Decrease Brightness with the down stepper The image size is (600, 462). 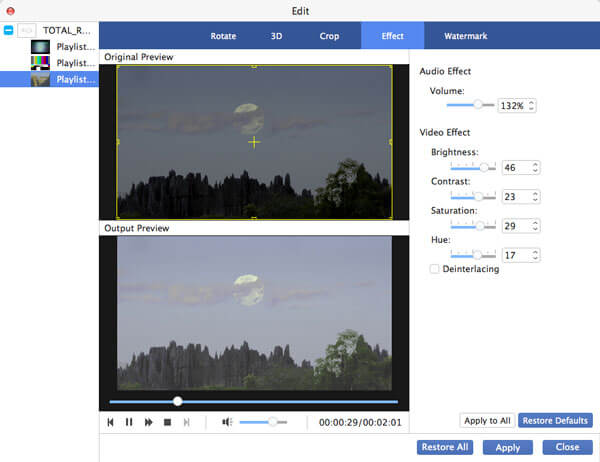point(535,171)
